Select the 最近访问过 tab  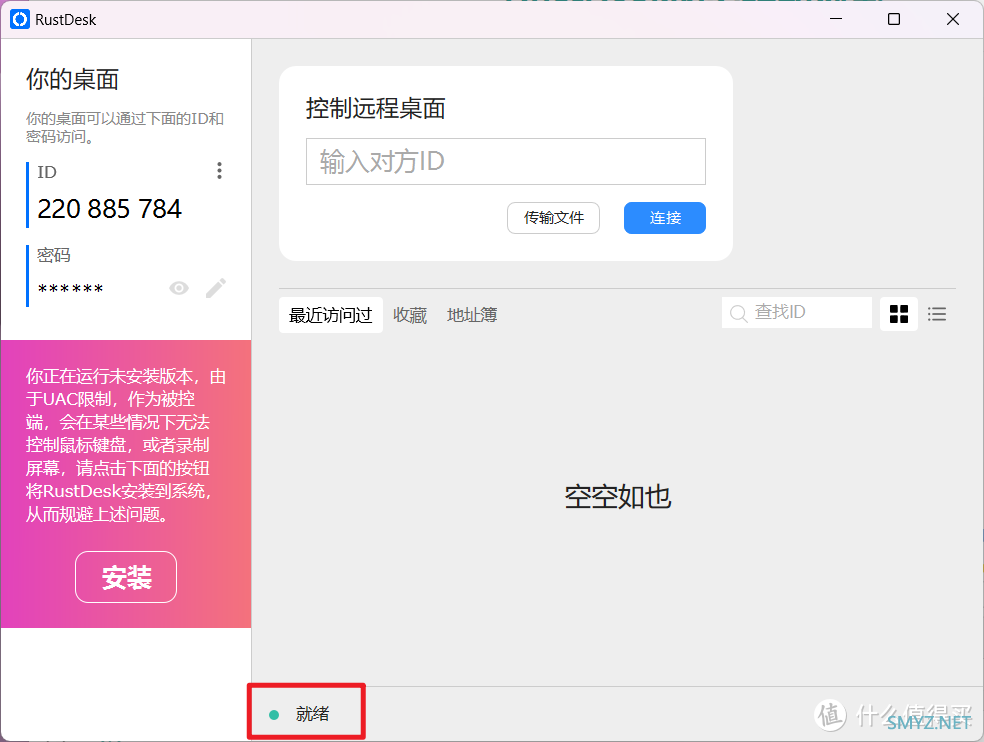[331, 315]
